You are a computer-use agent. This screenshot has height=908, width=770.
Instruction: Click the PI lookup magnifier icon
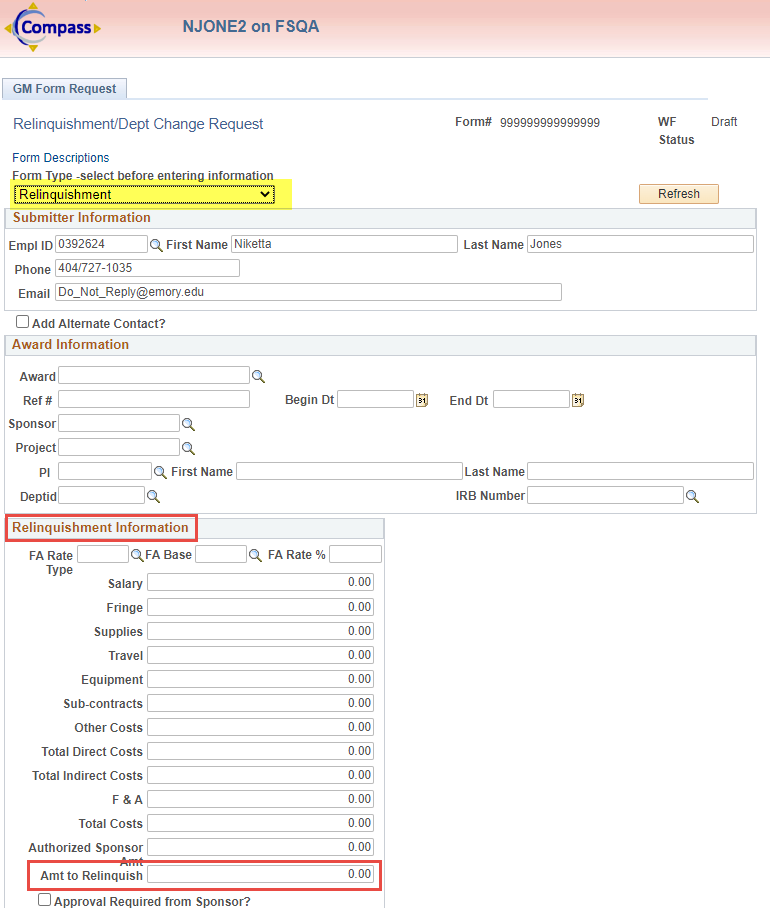pyautogui.click(x=160, y=472)
